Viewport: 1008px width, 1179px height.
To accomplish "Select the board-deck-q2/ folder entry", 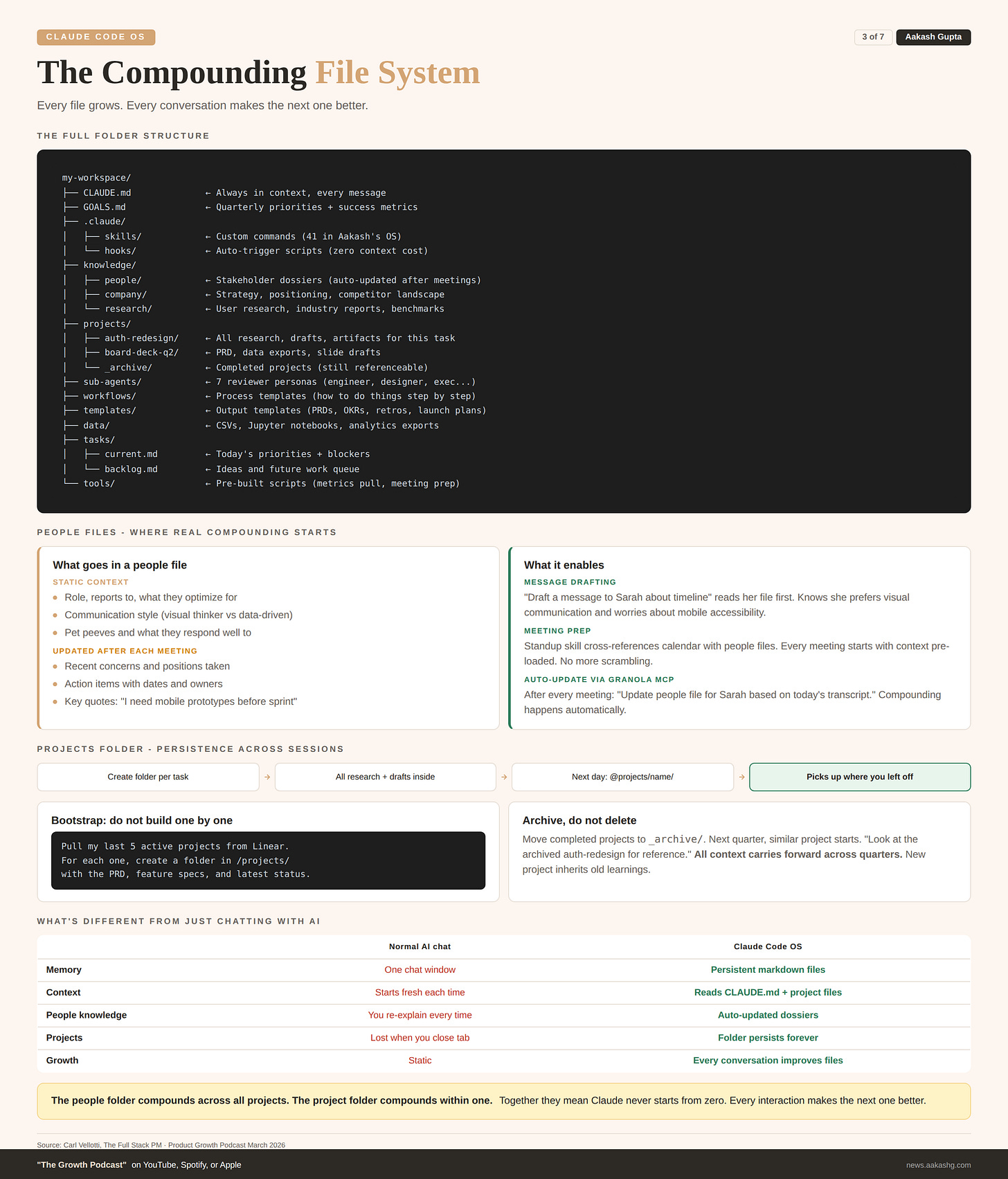I will (142, 352).
